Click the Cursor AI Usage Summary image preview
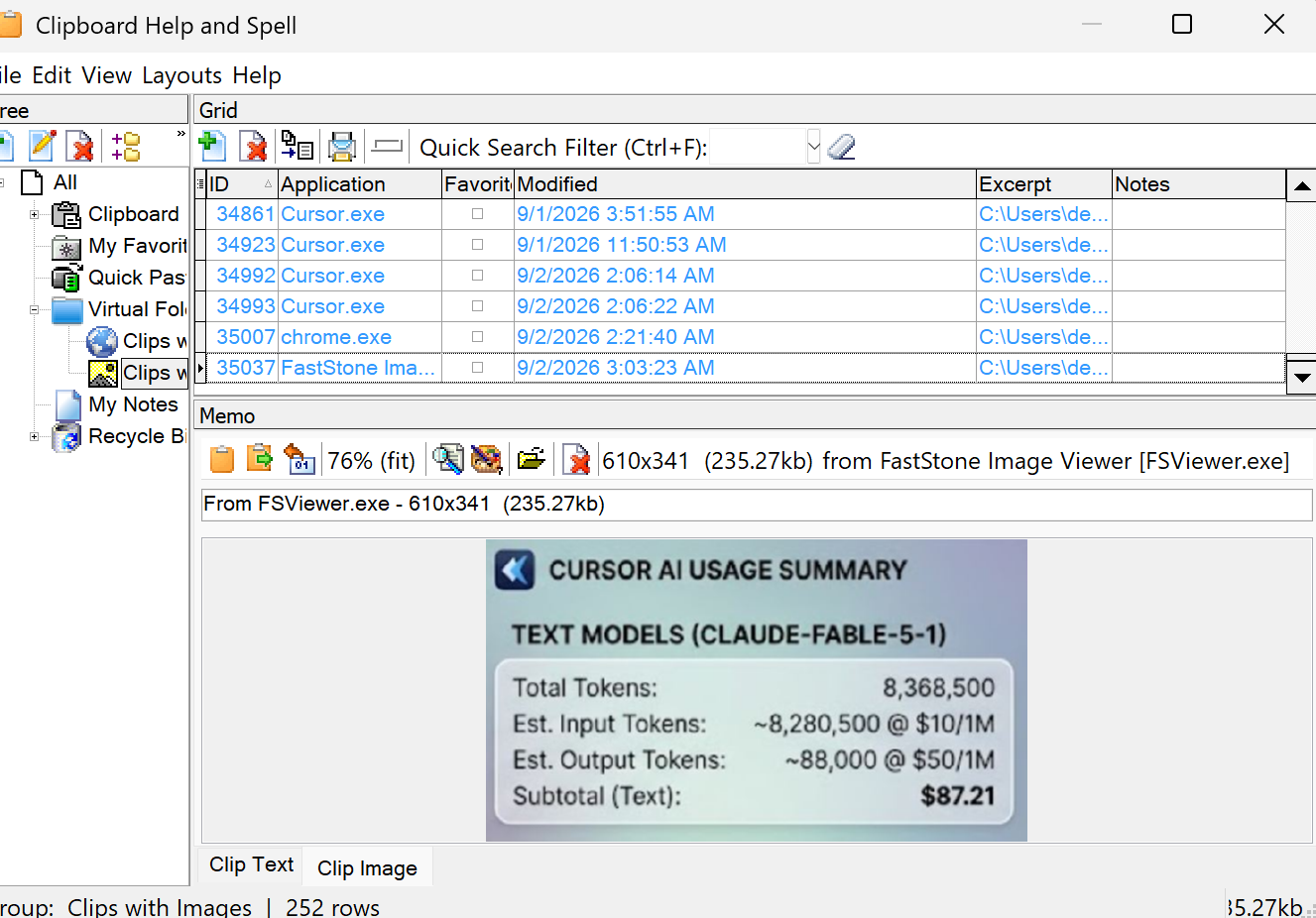 click(757, 690)
